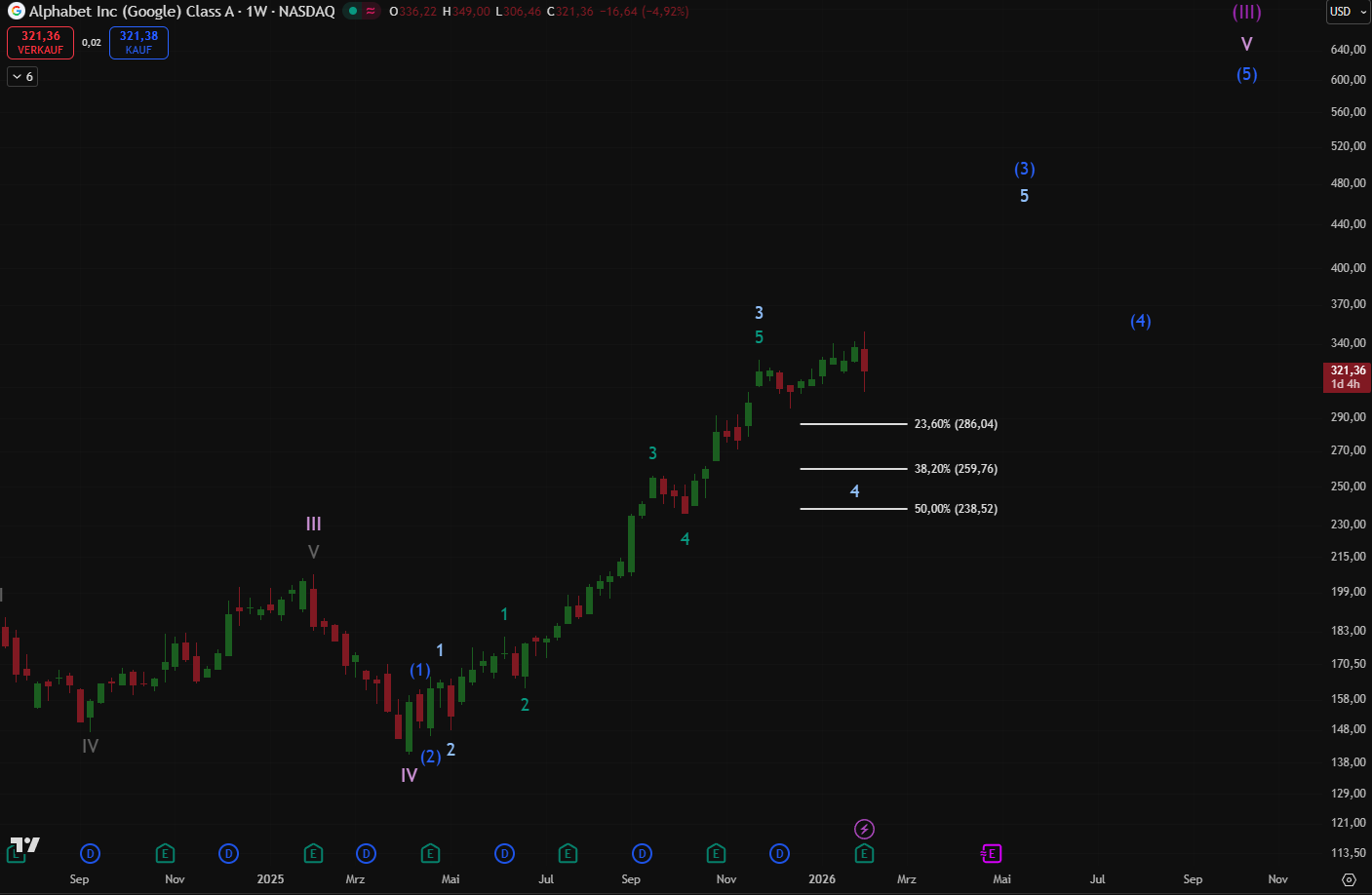This screenshot has height=895, width=1372.
Task: Click the 400,00 price scale label
Action: pos(1347,268)
